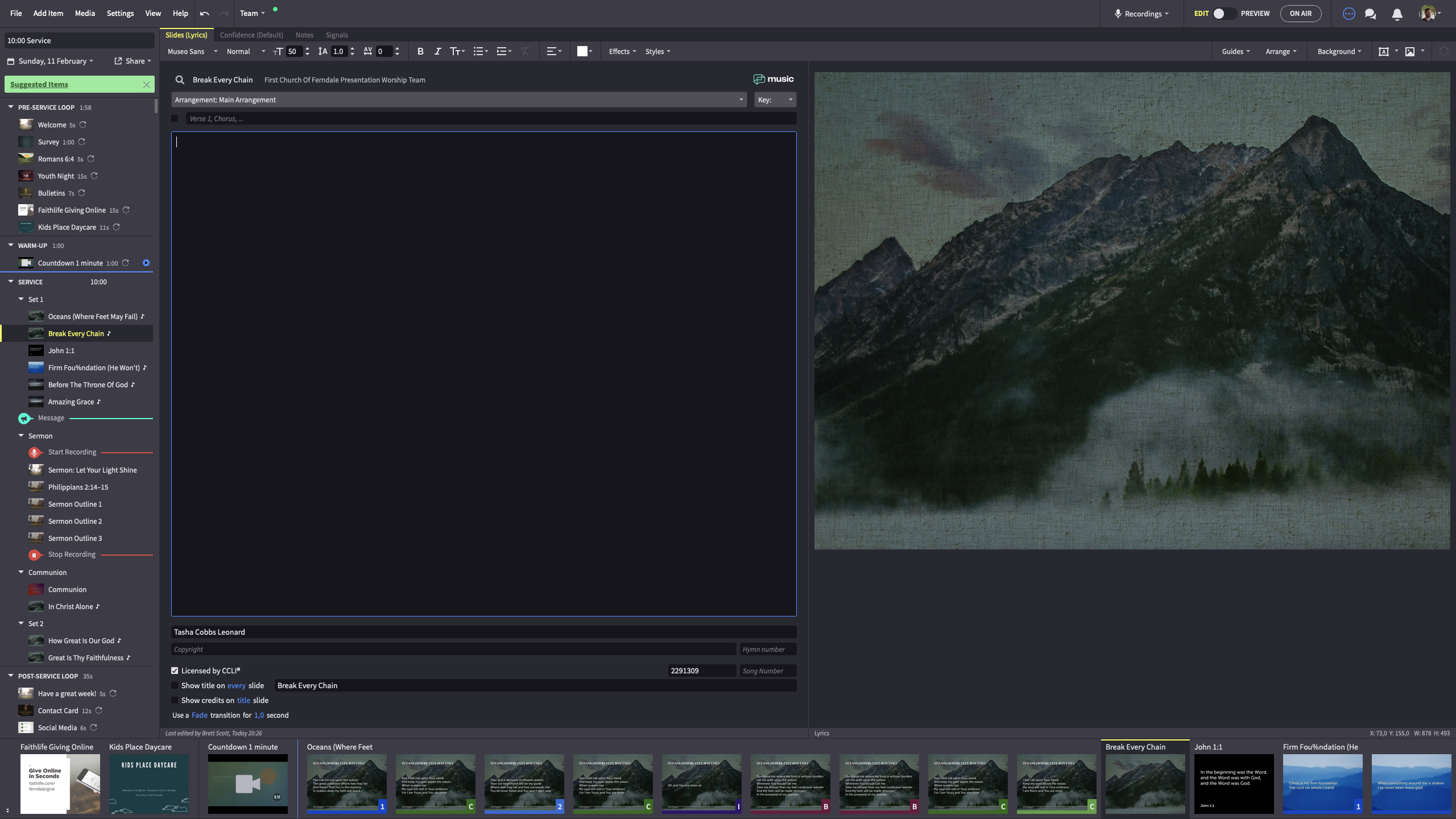Viewport: 1456px width, 819px height.
Task: Switch to the Confidence (Default) tab
Action: (251, 35)
